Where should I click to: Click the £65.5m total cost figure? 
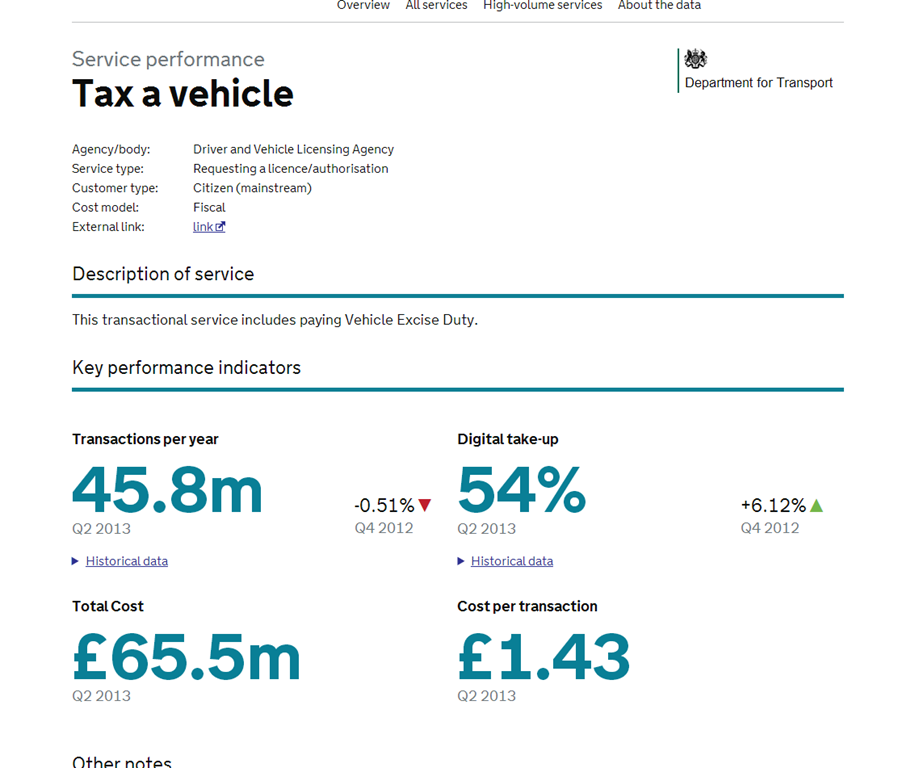tap(186, 657)
